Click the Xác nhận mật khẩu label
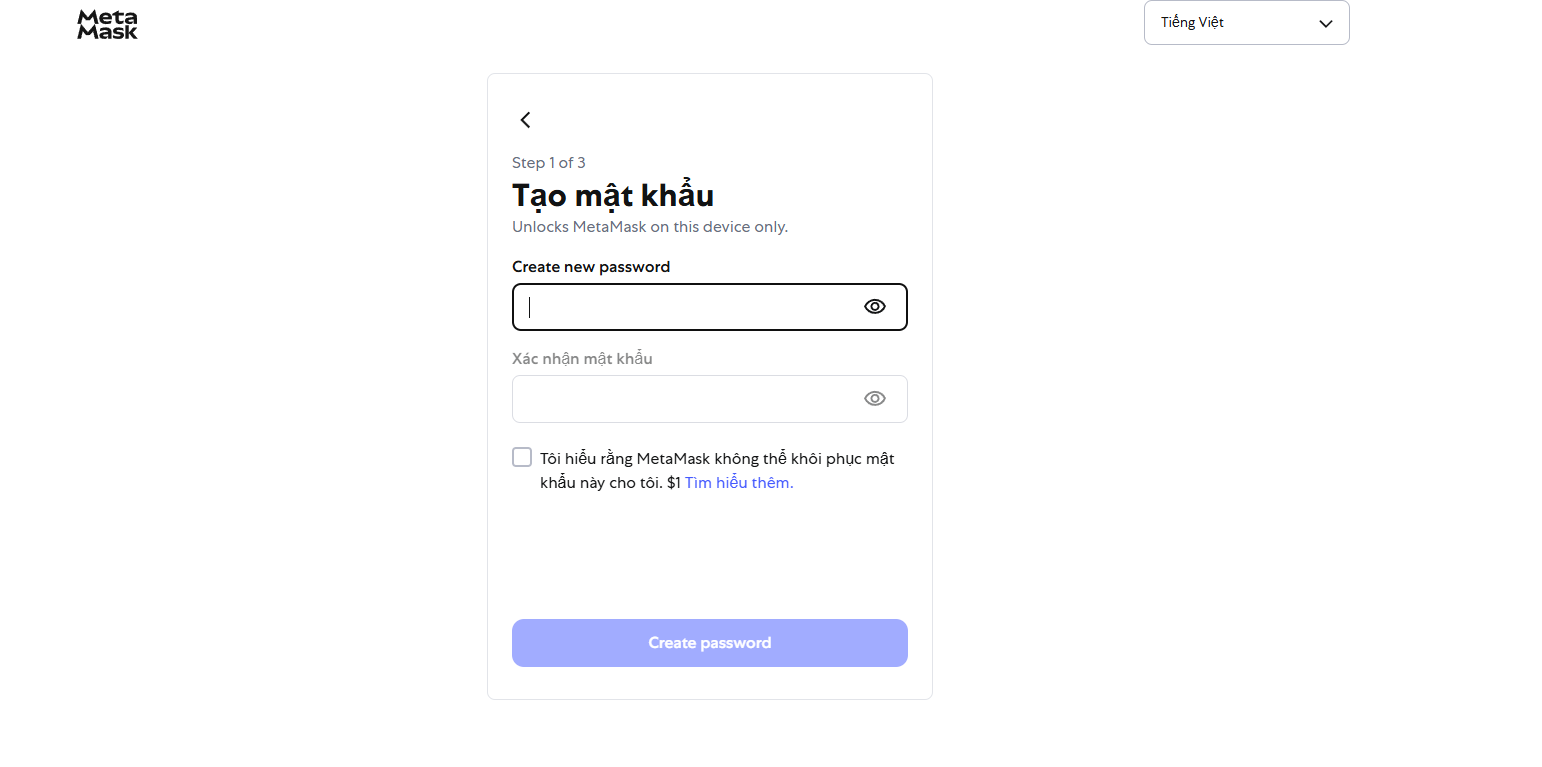Viewport: 1542px width, 767px height. coord(582,359)
